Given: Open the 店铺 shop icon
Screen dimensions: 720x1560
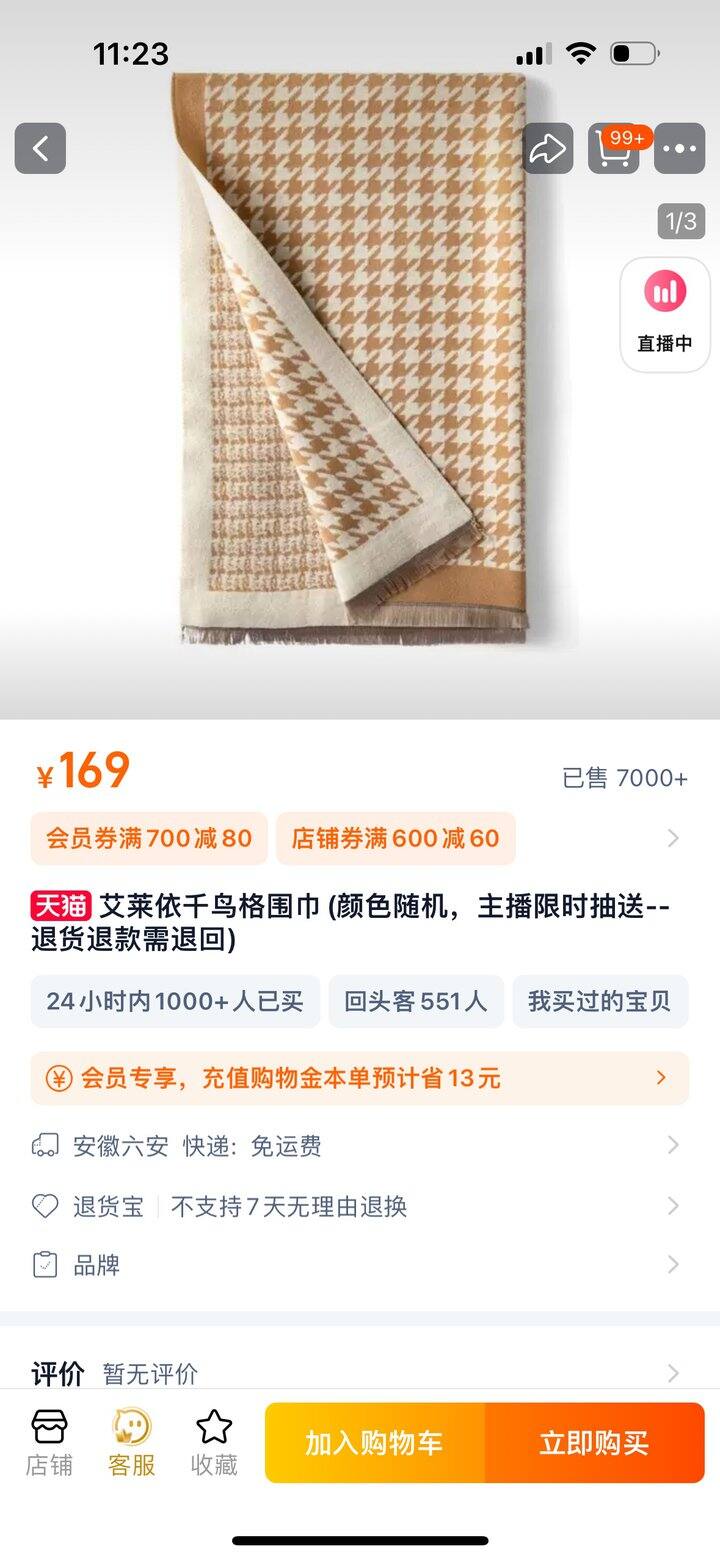Looking at the screenshot, I should (x=49, y=1443).
